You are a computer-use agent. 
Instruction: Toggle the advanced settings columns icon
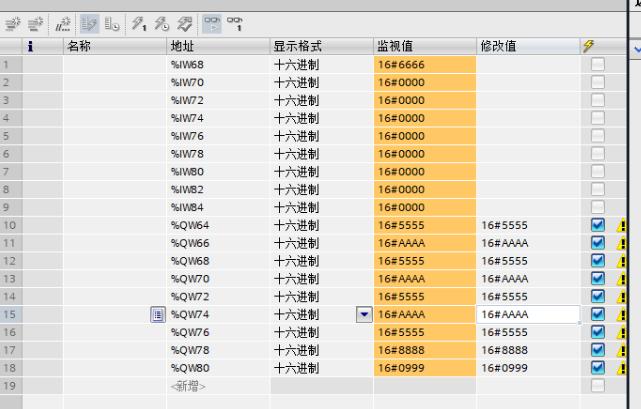tap(112, 24)
